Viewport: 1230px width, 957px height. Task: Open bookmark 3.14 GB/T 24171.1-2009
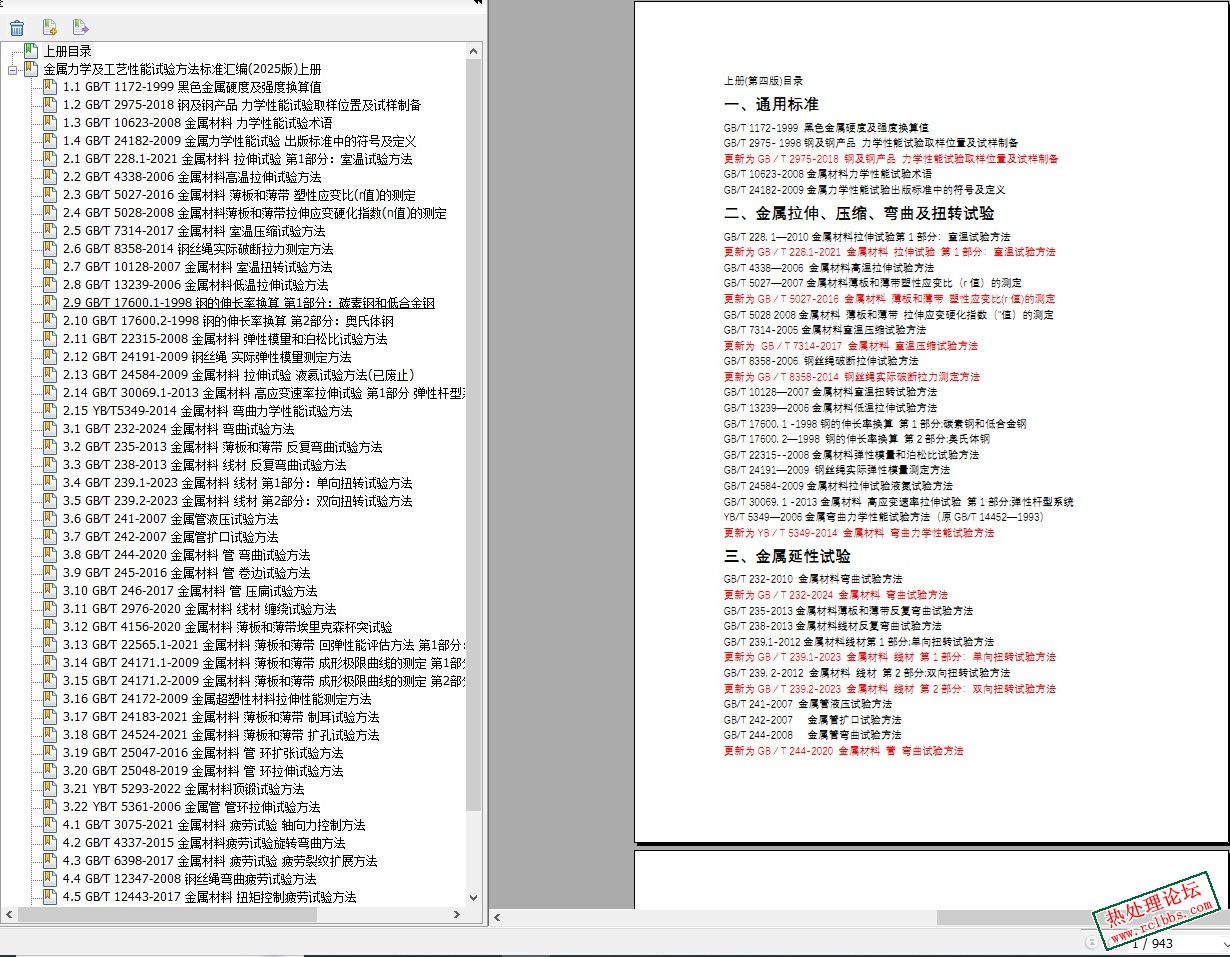pos(263,663)
